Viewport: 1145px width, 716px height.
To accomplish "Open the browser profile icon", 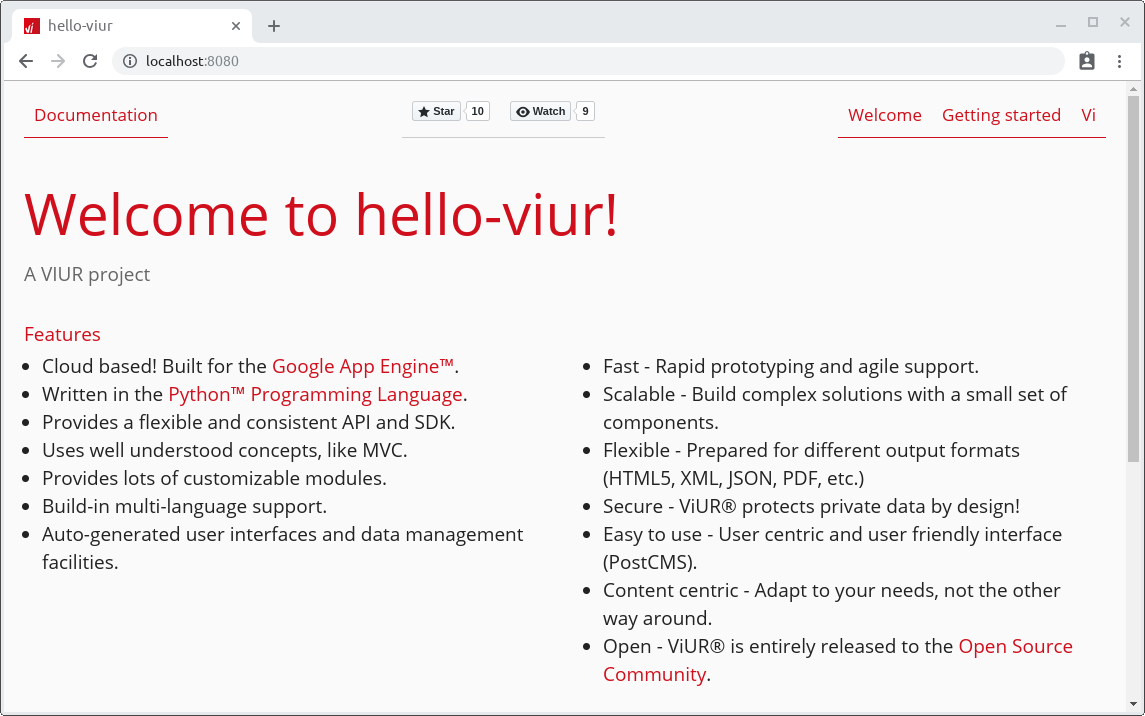I will (x=1087, y=61).
